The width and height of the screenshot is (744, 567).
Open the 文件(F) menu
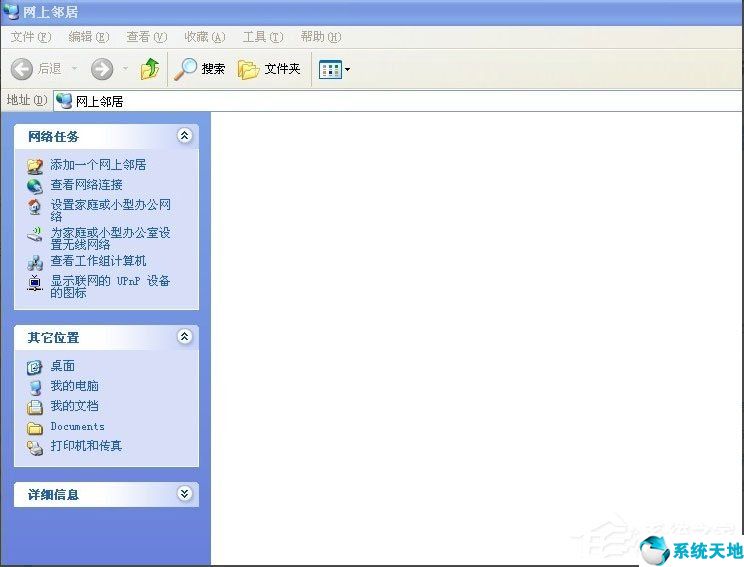[31, 37]
